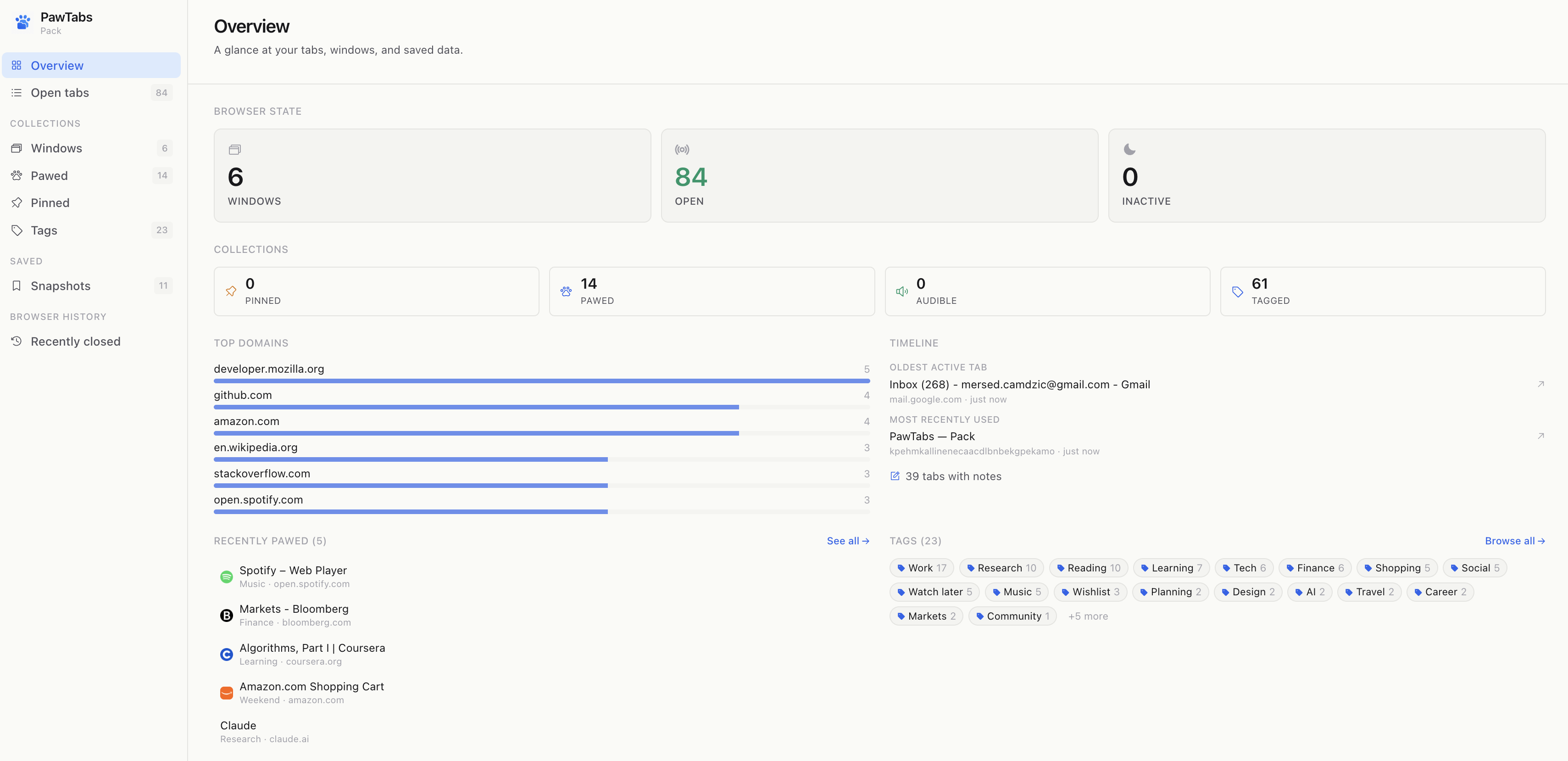This screenshot has height=761, width=1568.
Task: Click the github.com domain bar
Action: point(542,407)
